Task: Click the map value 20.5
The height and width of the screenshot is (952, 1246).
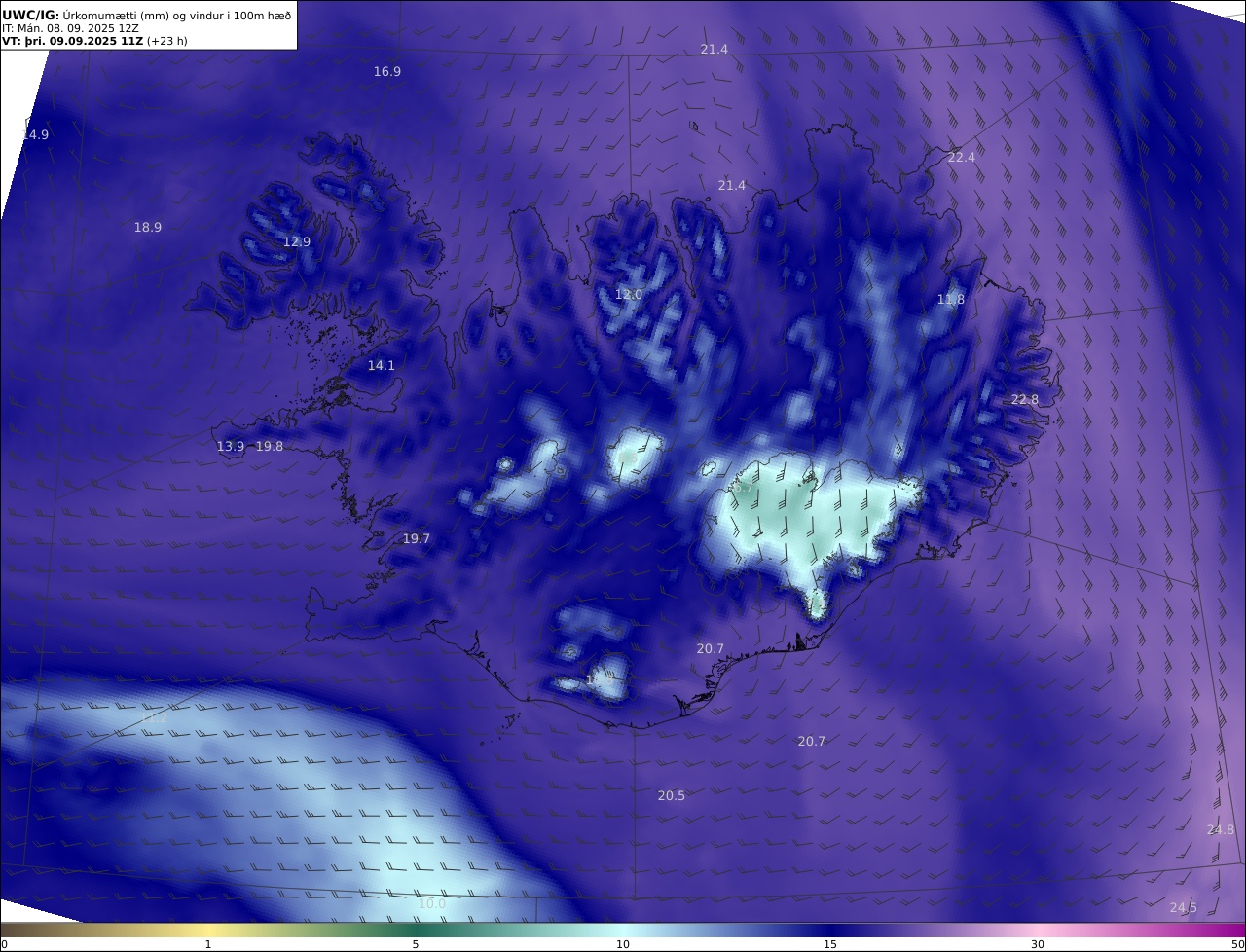Action: tap(672, 795)
